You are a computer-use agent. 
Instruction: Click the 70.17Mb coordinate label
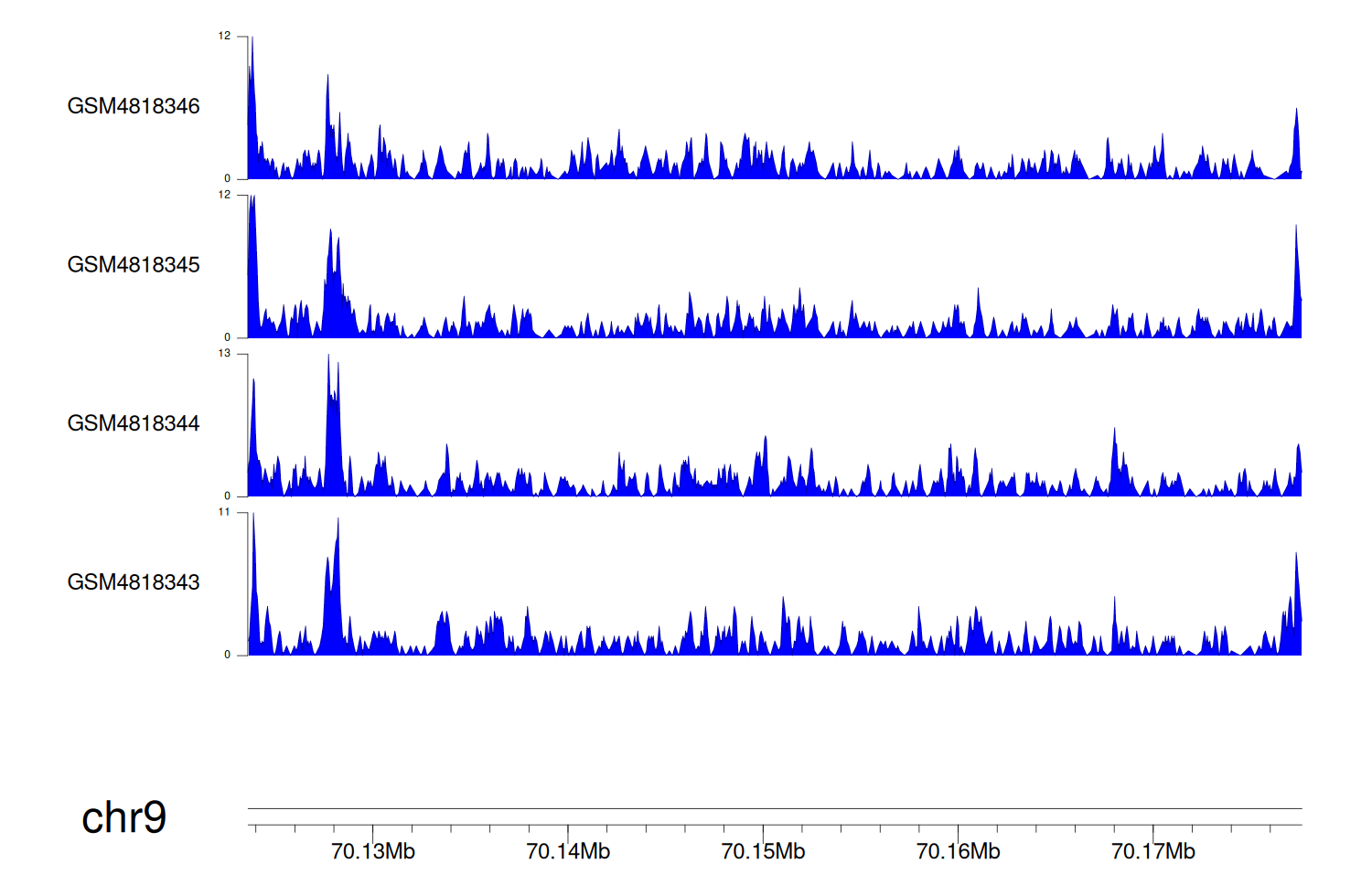(x=1152, y=852)
